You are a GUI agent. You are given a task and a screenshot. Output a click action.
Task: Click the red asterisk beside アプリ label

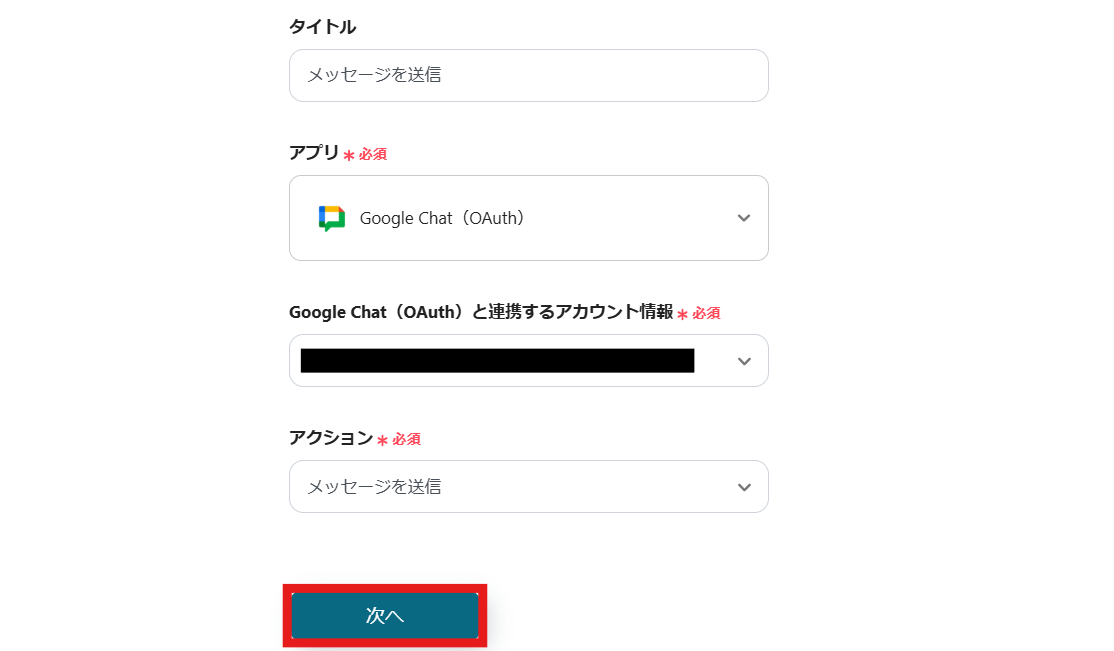pos(349,155)
